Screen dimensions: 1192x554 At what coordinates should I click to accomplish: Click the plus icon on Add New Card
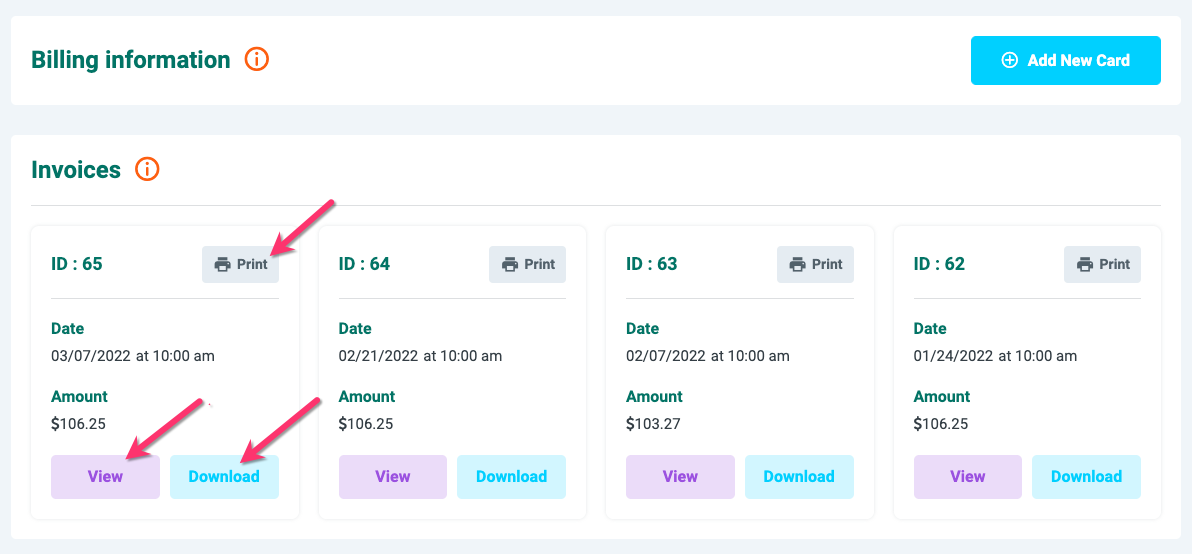pyautogui.click(x=1009, y=61)
